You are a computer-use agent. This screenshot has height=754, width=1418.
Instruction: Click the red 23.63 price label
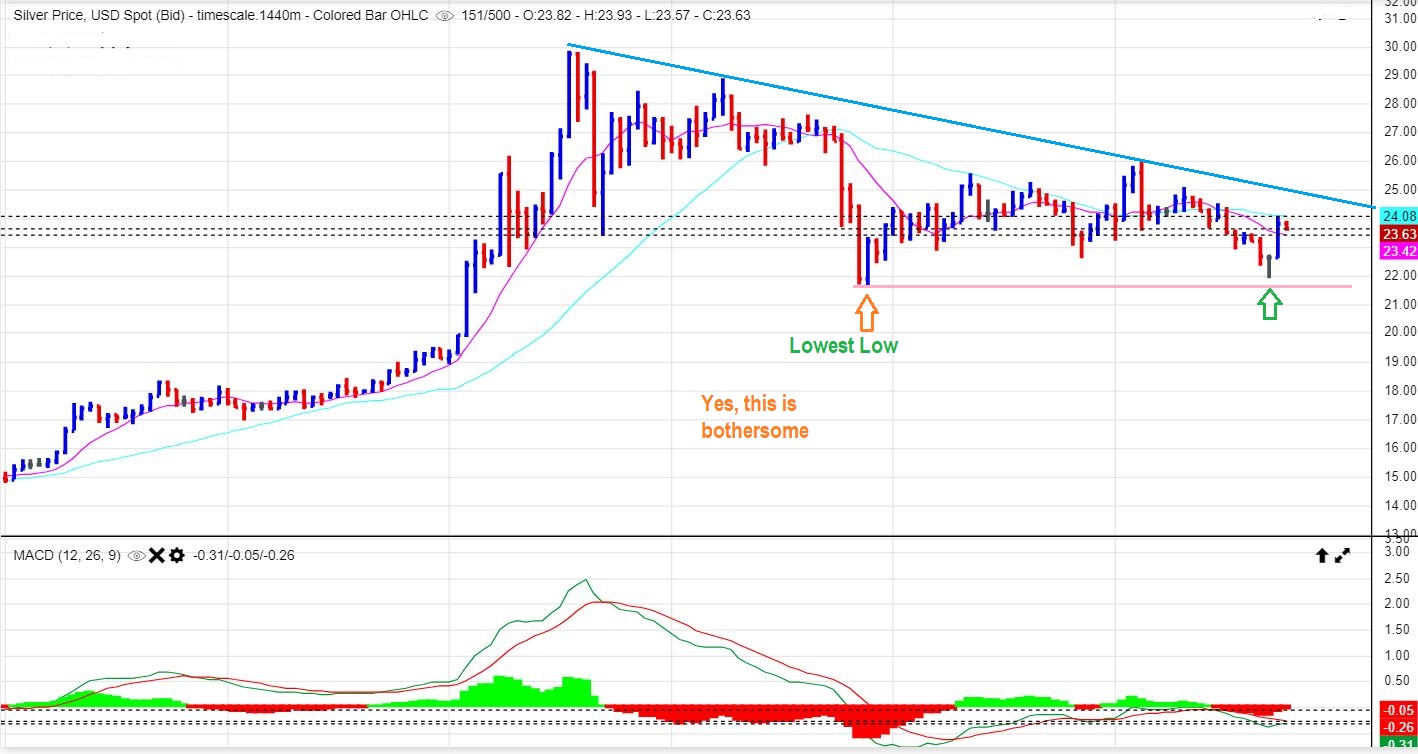1397,234
